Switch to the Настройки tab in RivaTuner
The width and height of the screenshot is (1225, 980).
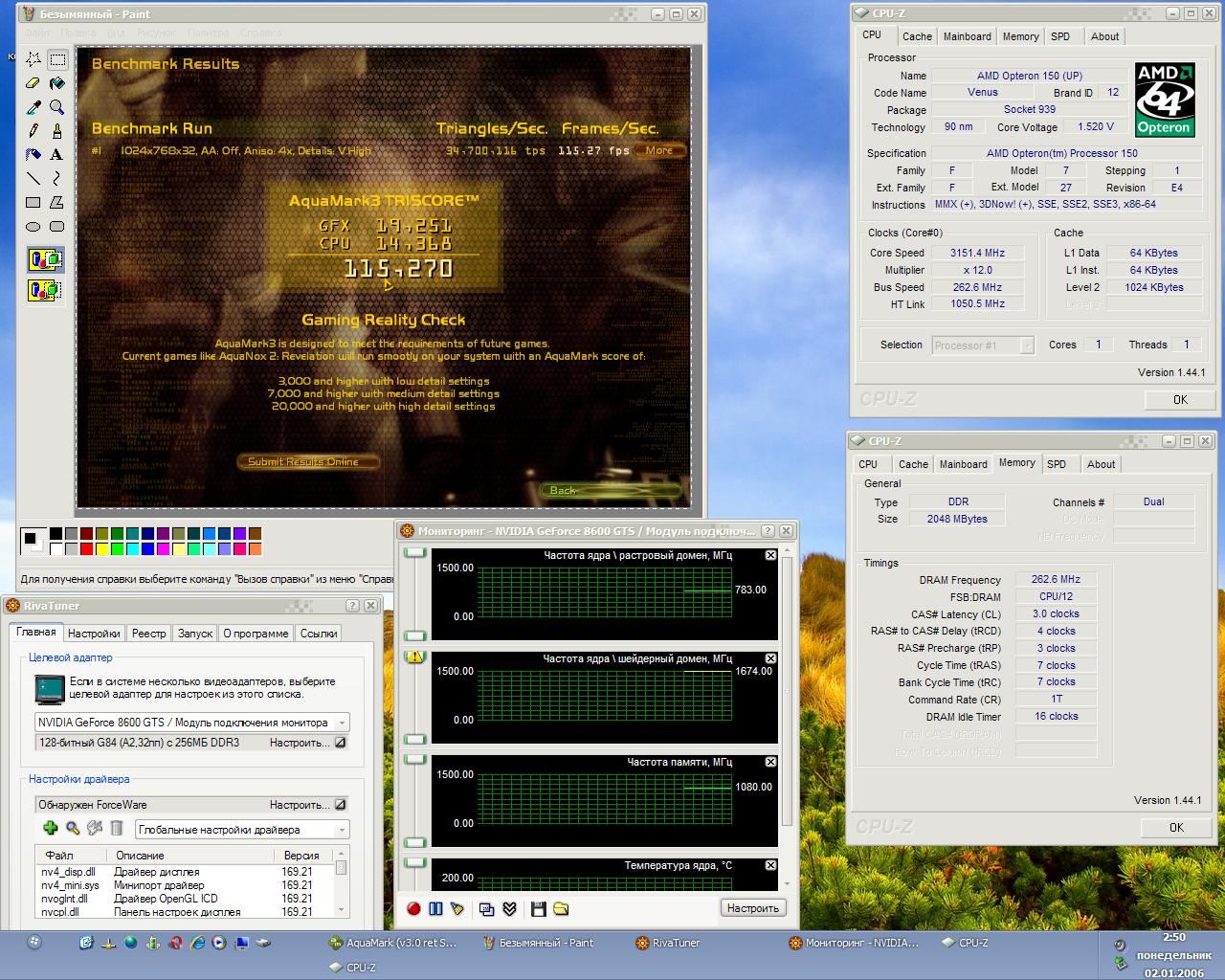pyautogui.click(x=94, y=634)
